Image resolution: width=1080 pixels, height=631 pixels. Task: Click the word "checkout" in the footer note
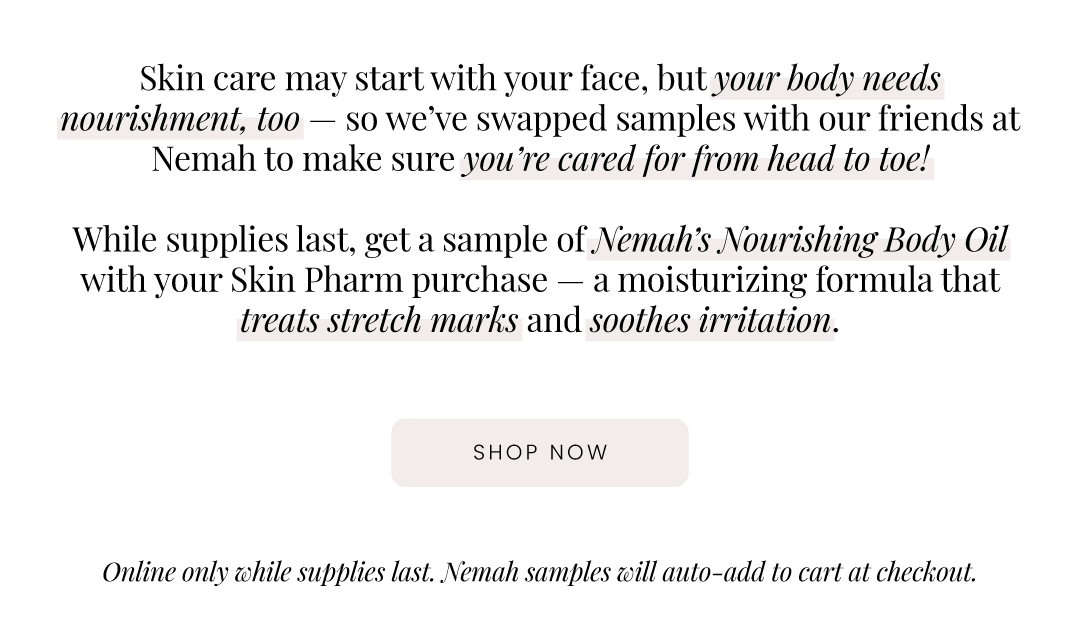926,572
